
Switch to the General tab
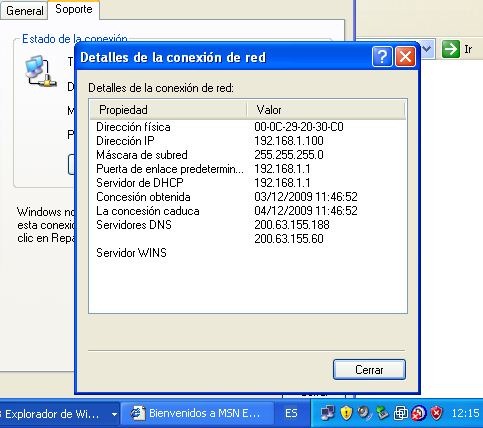[25, 11]
